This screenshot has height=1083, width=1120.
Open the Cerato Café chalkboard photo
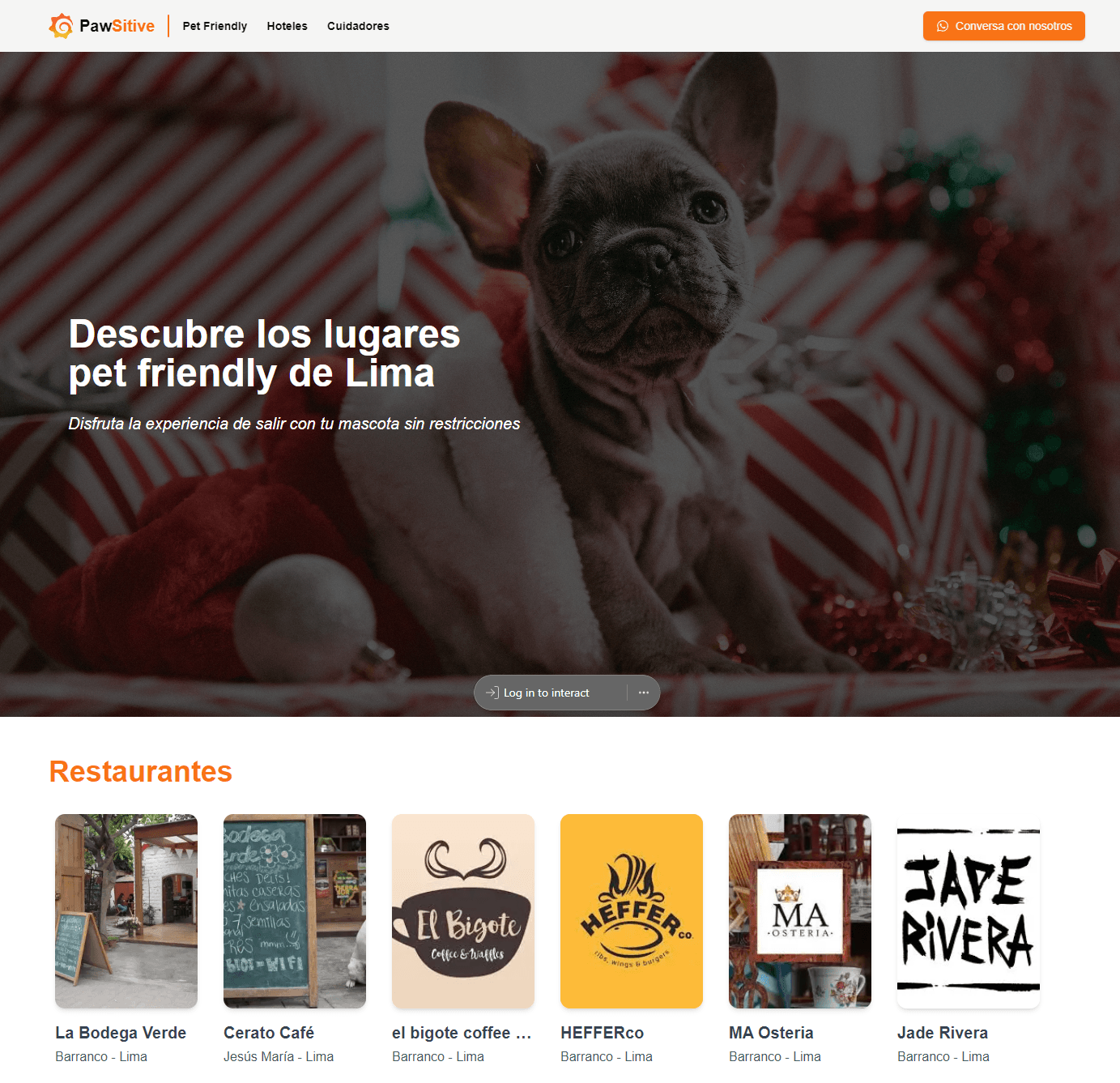[295, 911]
